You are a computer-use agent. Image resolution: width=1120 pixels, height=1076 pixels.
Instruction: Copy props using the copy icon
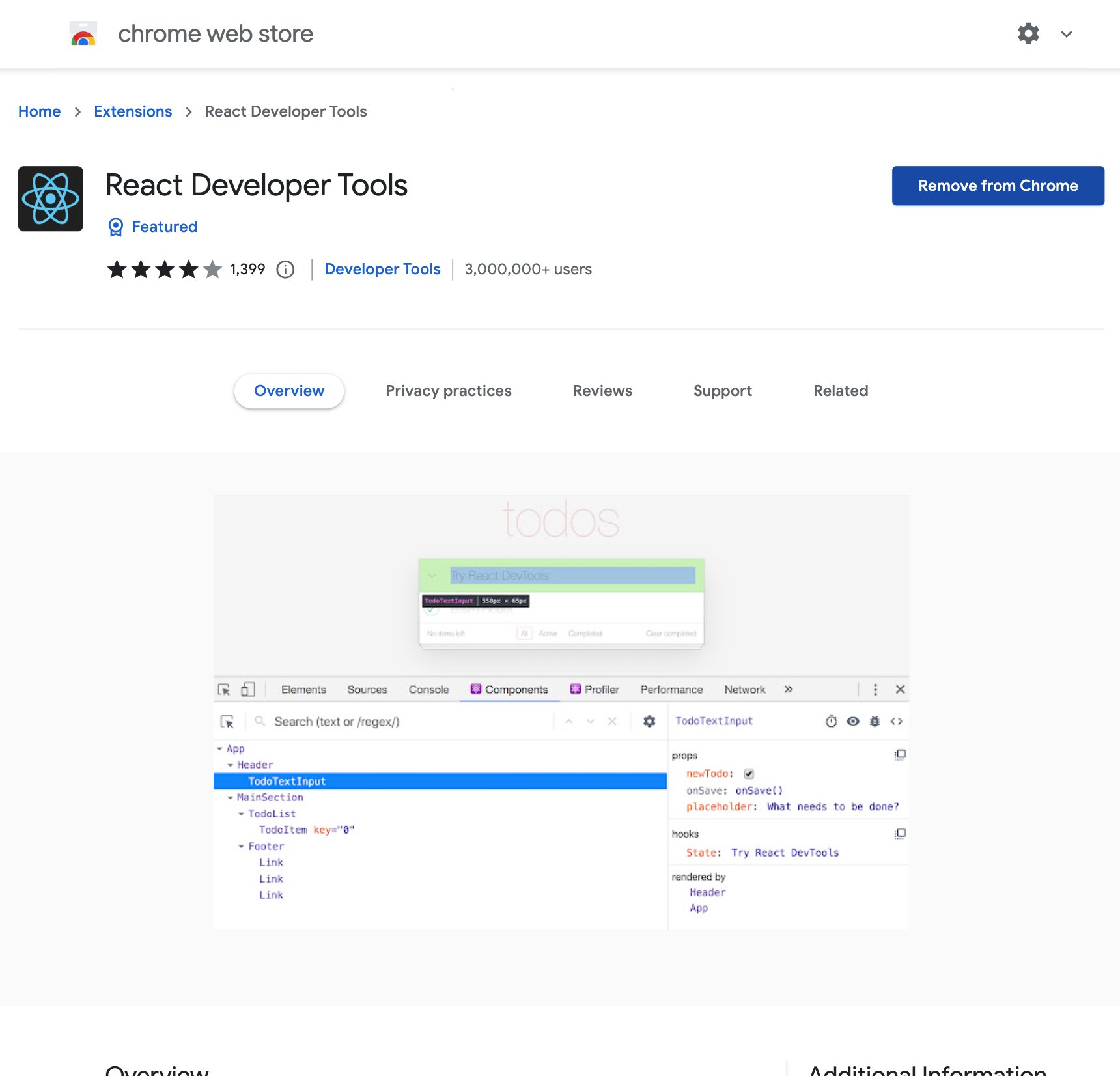click(901, 754)
